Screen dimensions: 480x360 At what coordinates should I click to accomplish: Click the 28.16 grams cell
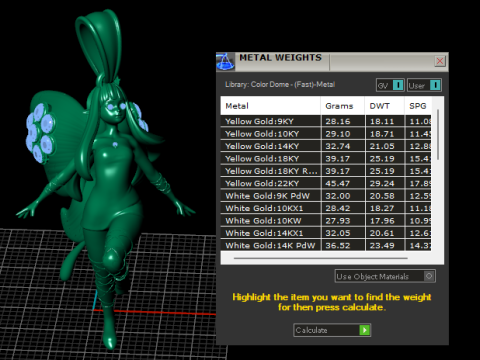[343, 121]
